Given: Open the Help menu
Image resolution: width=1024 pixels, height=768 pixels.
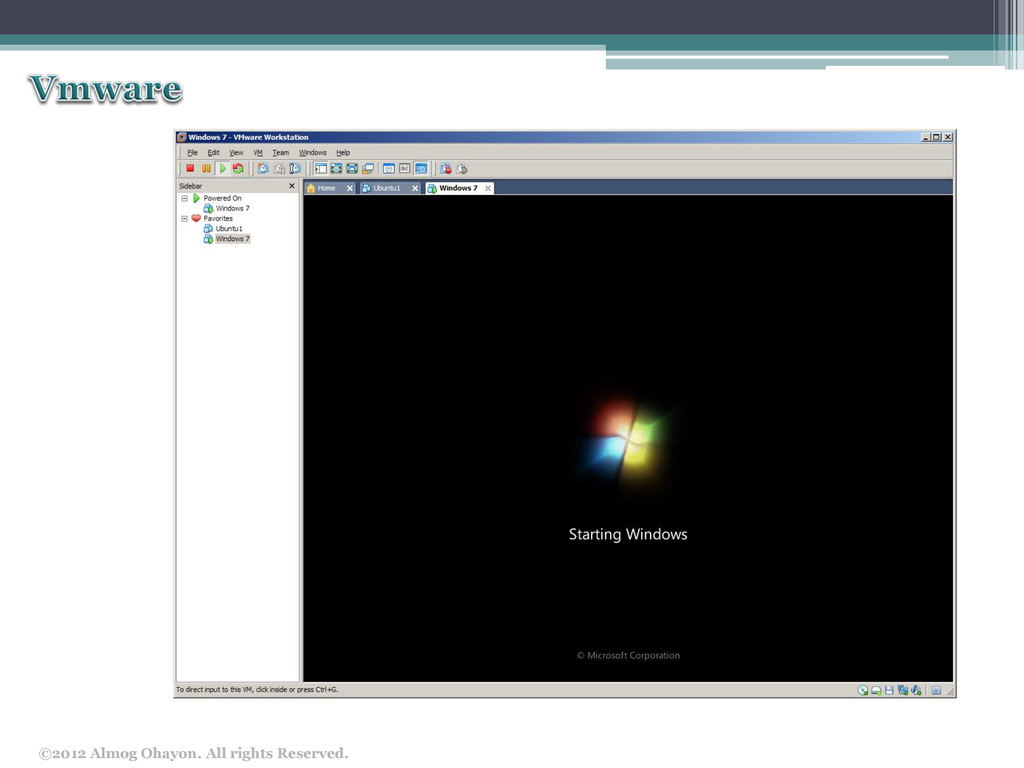Looking at the screenshot, I should point(343,153).
